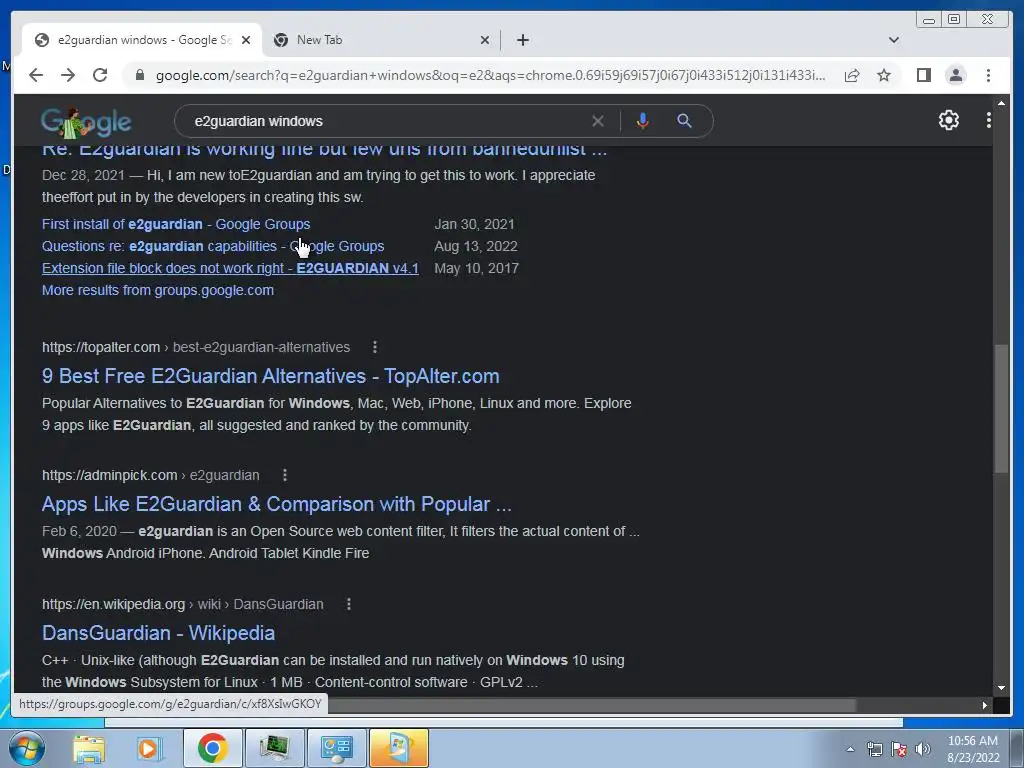Switch to the New Tab tab
1024x768 pixels.
381,40
